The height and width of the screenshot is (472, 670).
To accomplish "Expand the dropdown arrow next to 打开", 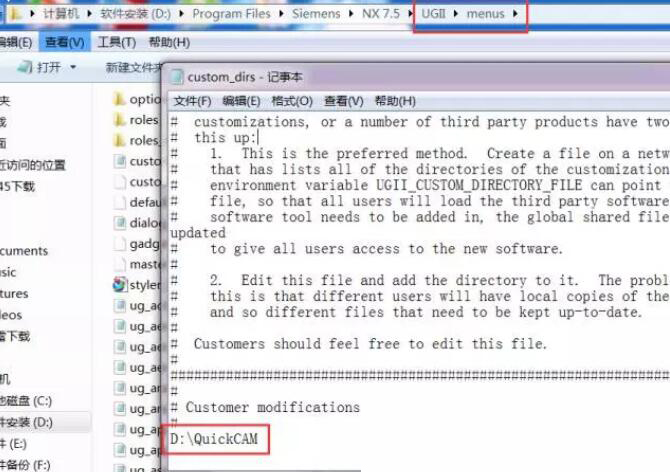I will (x=73, y=67).
